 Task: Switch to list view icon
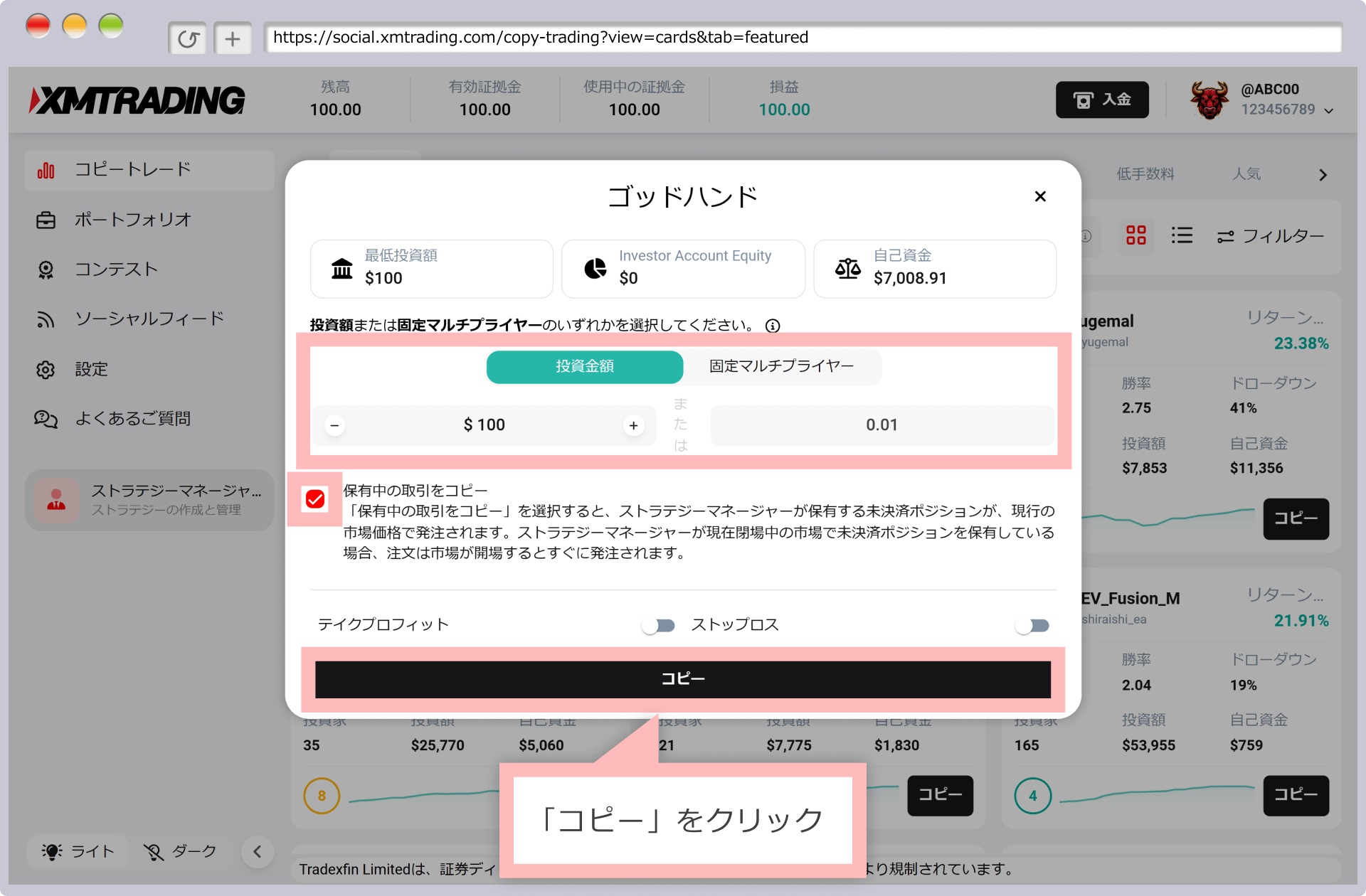pyautogui.click(x=1182, y=235)
